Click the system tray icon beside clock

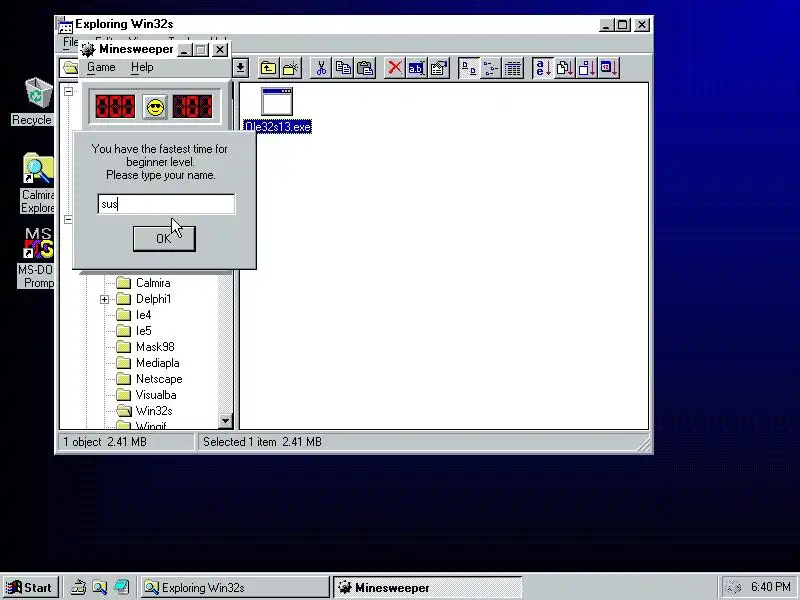point(734,587)
